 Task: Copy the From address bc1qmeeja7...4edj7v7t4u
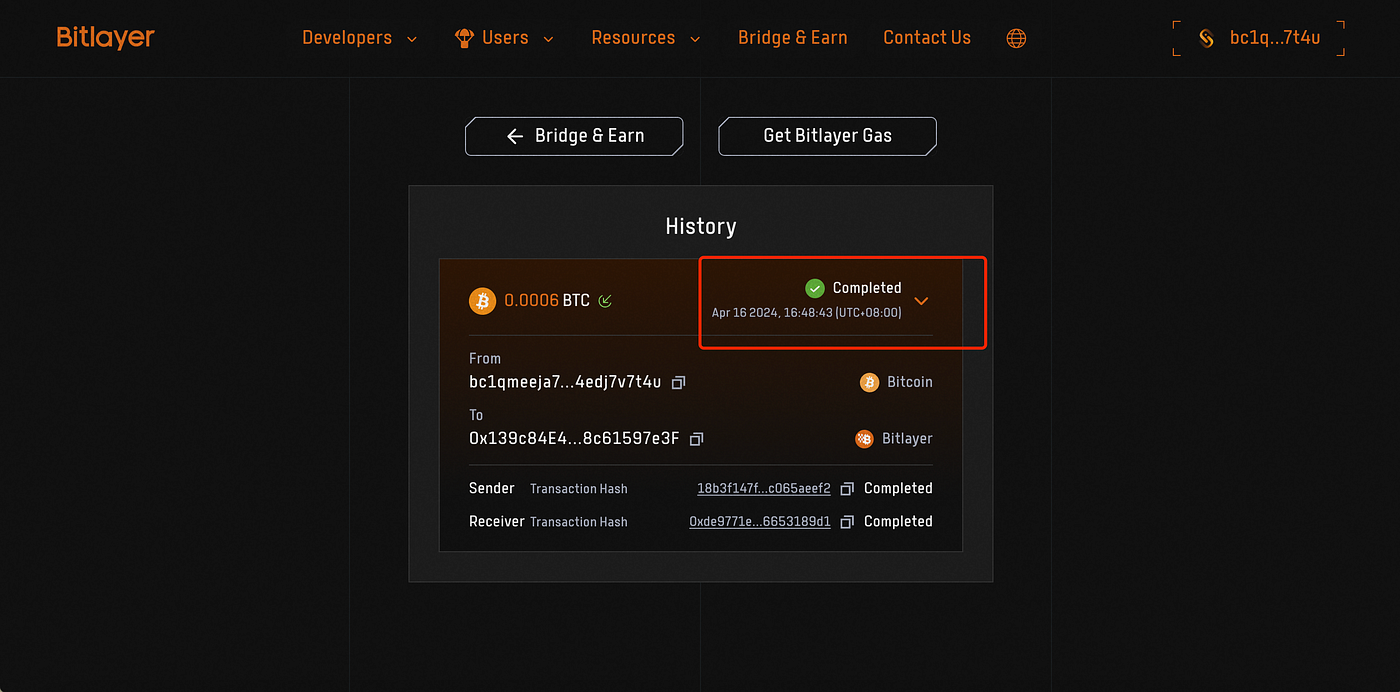tap(677, 382)
